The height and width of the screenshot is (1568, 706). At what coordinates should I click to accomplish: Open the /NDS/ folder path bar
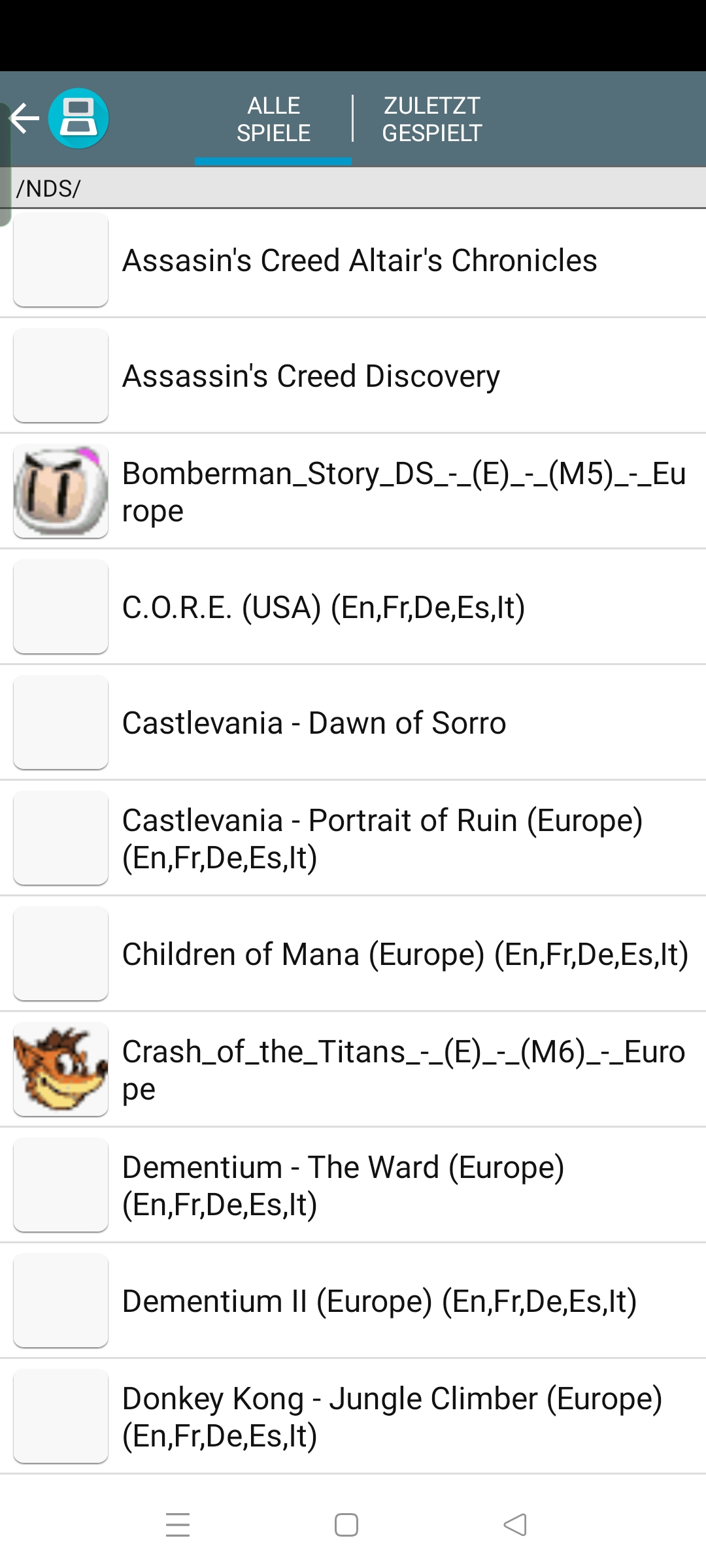pos(353,188)
